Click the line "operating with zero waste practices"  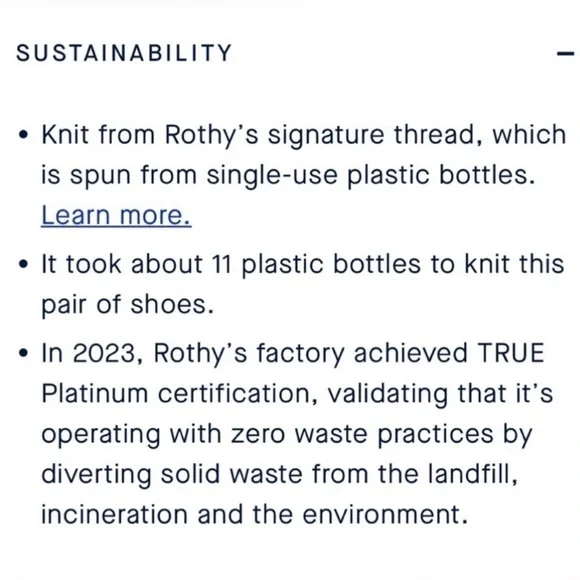click(287, 434)
